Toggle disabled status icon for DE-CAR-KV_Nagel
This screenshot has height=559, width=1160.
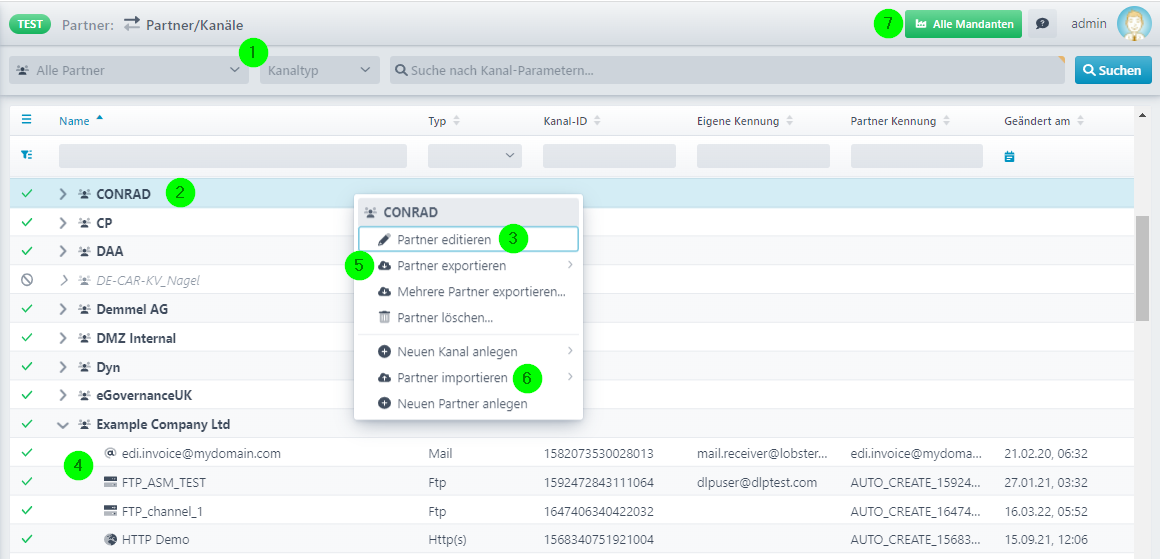click(x=27, y=280)
